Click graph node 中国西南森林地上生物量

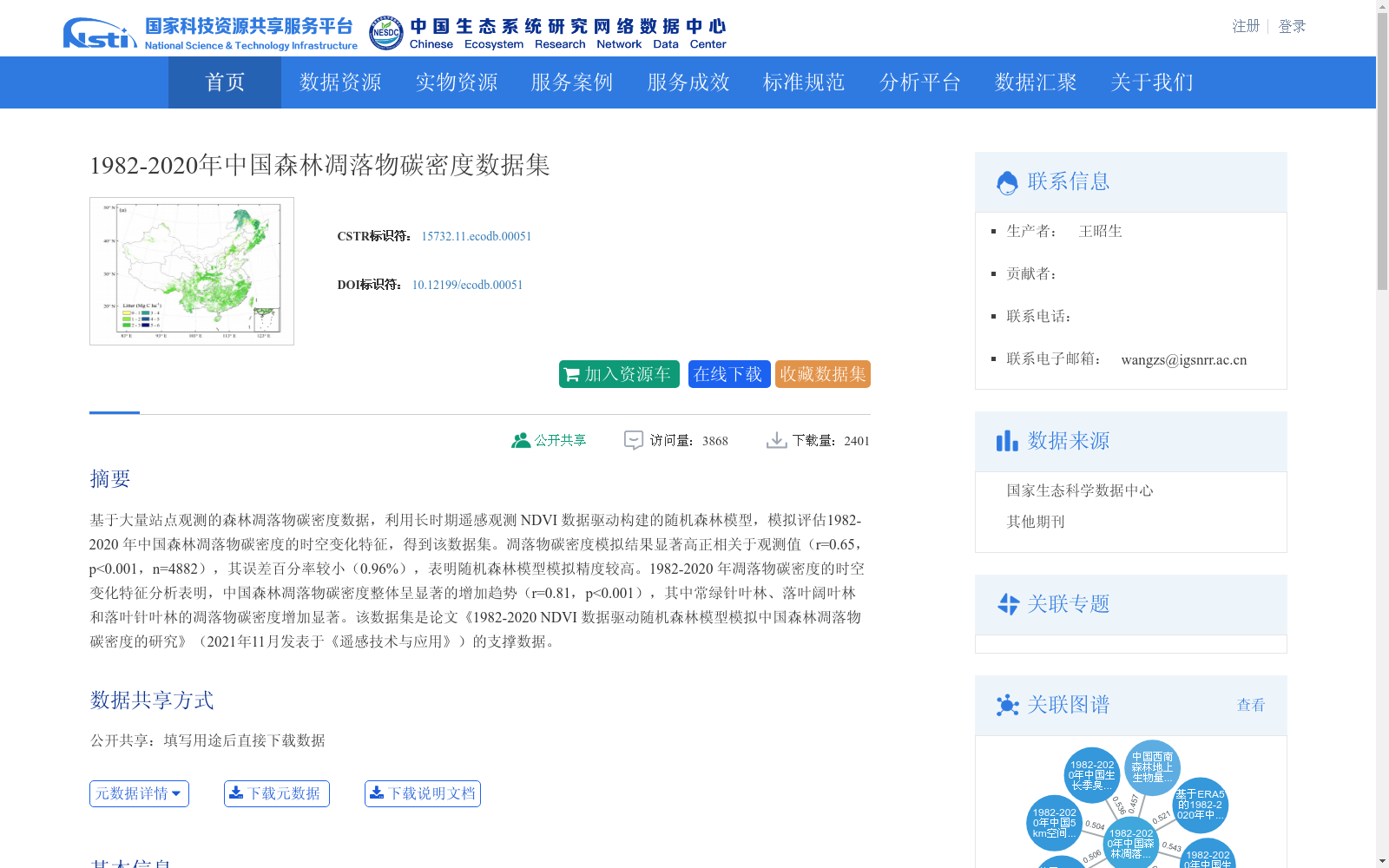1152,767
